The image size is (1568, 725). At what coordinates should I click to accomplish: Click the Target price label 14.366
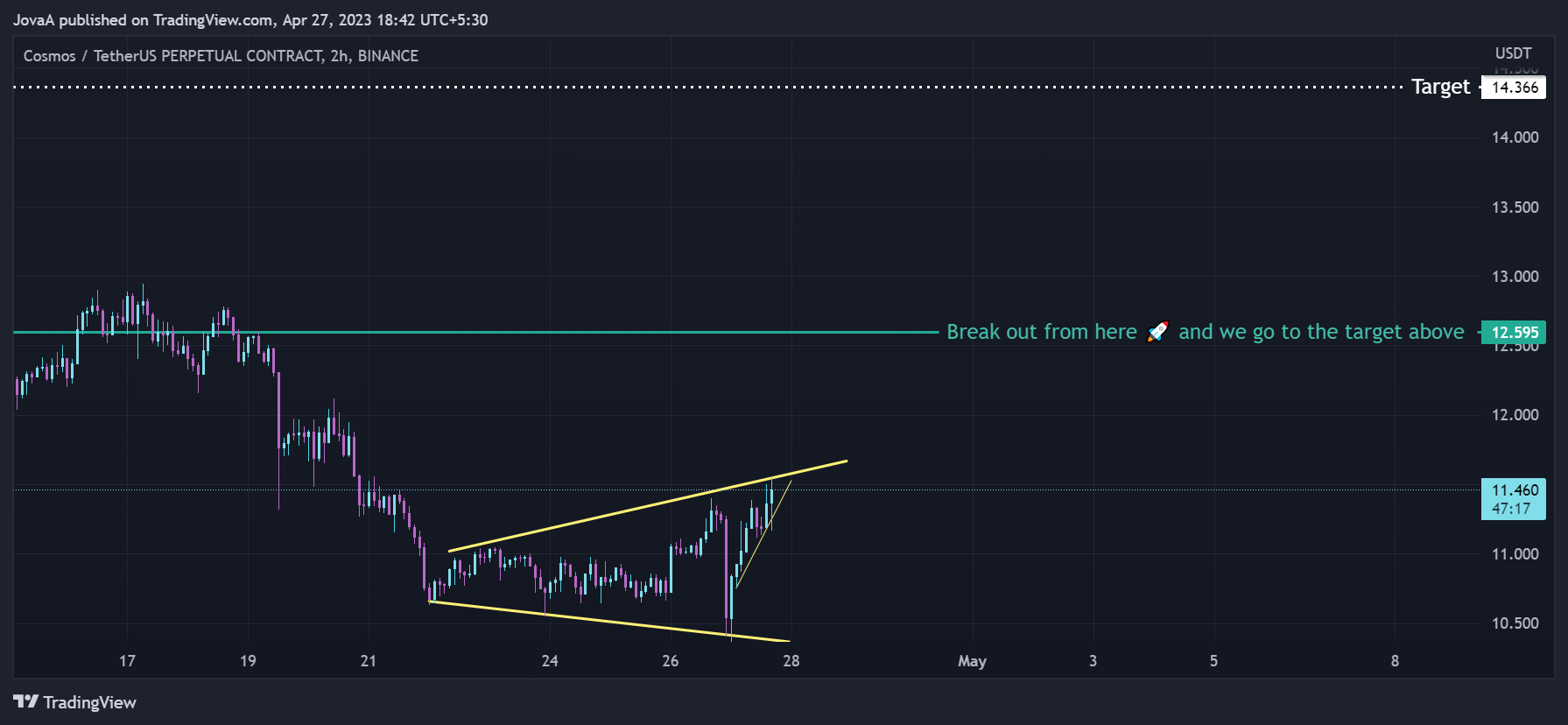1514,88
